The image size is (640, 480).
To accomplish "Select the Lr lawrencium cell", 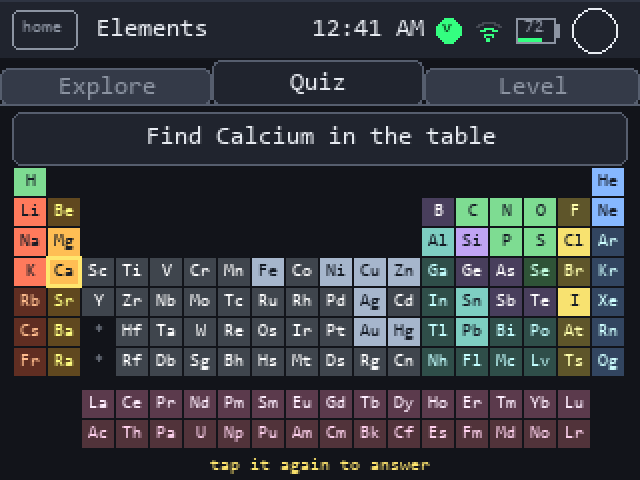I will point(574,434).
